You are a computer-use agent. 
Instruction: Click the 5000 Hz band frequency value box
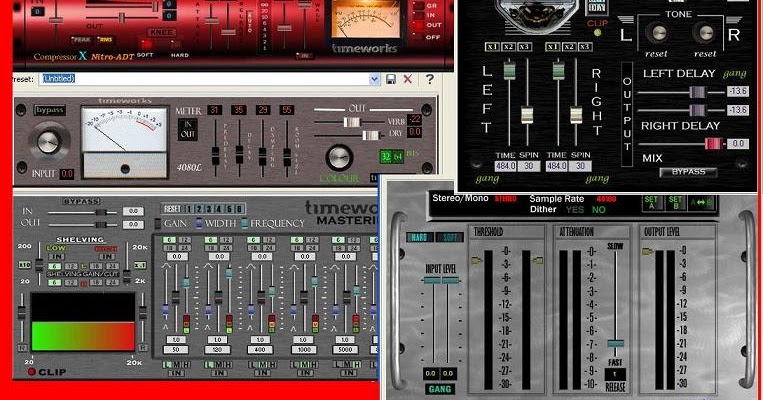[345, 350]
